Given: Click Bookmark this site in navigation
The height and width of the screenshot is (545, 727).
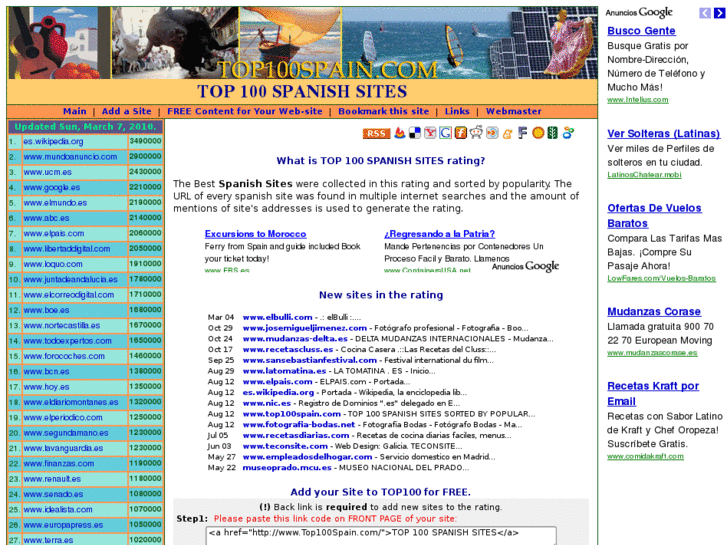Looking at the screenshot, I should (x=383, y=111).
